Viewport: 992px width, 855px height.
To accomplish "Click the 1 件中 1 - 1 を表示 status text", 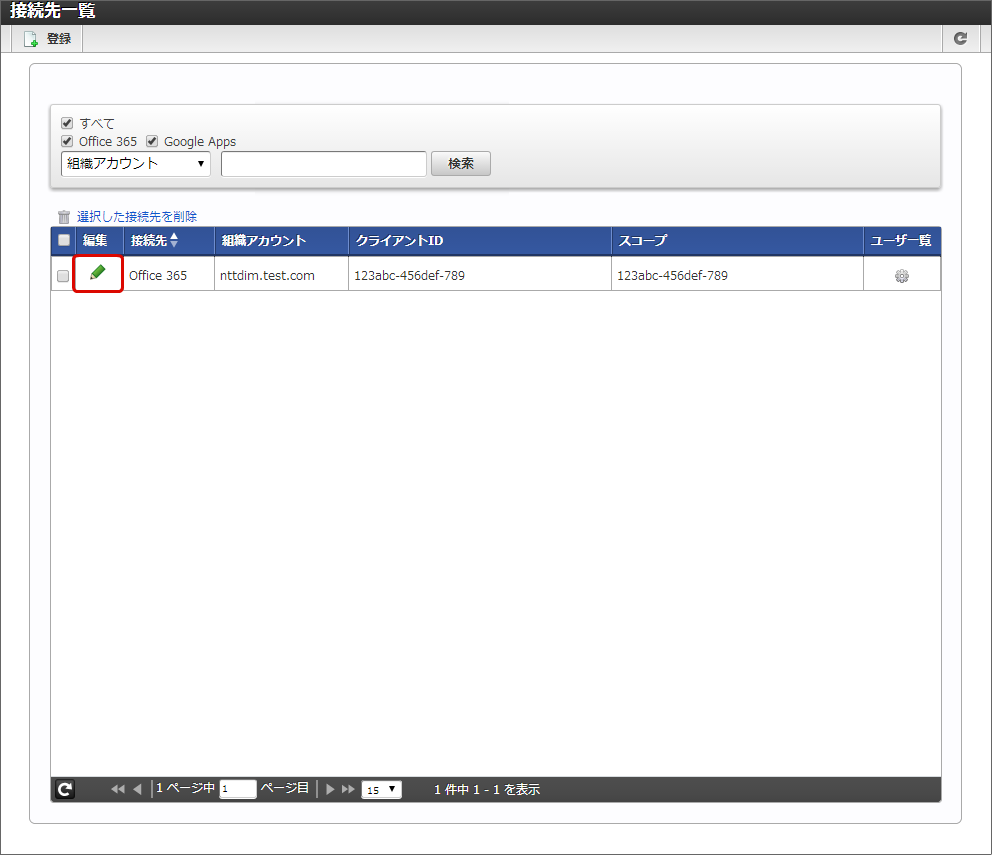I will 487,789.
